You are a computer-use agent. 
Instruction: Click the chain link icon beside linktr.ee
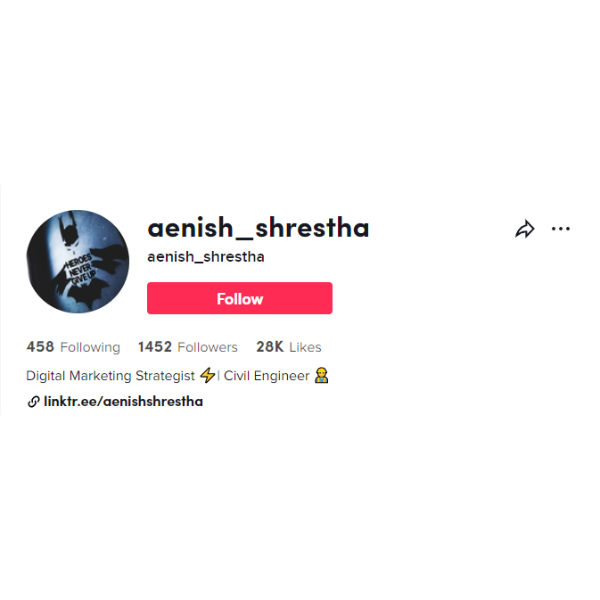(x=34, y=402)
